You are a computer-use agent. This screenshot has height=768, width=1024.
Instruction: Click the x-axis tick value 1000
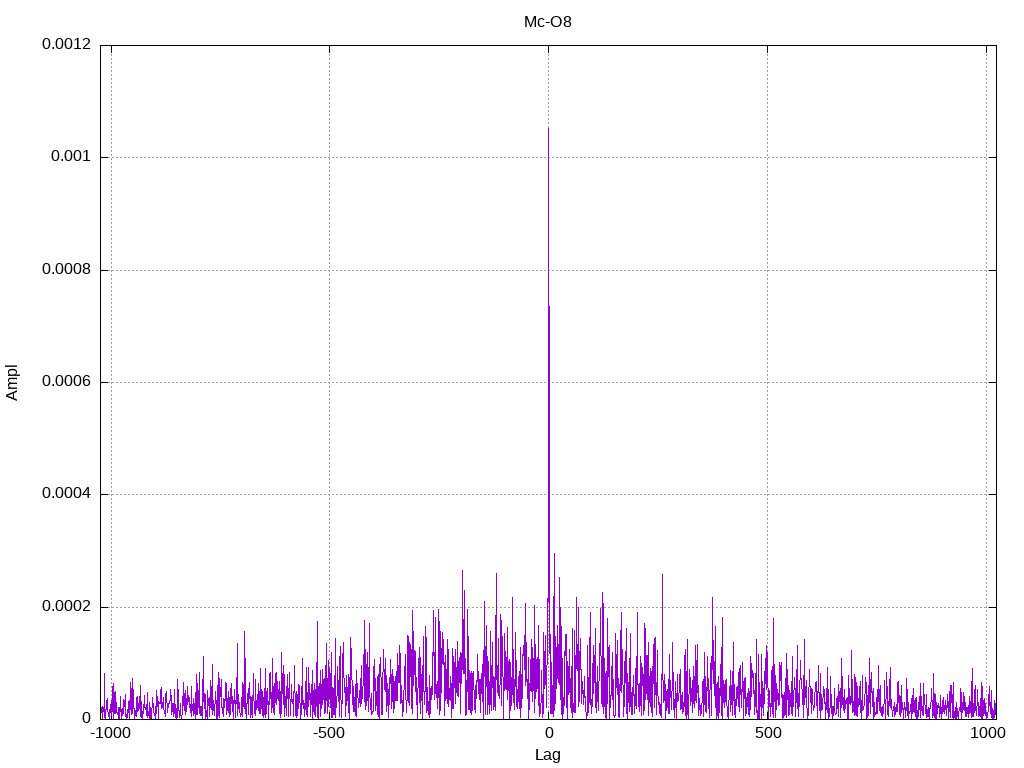coord(987,733)
